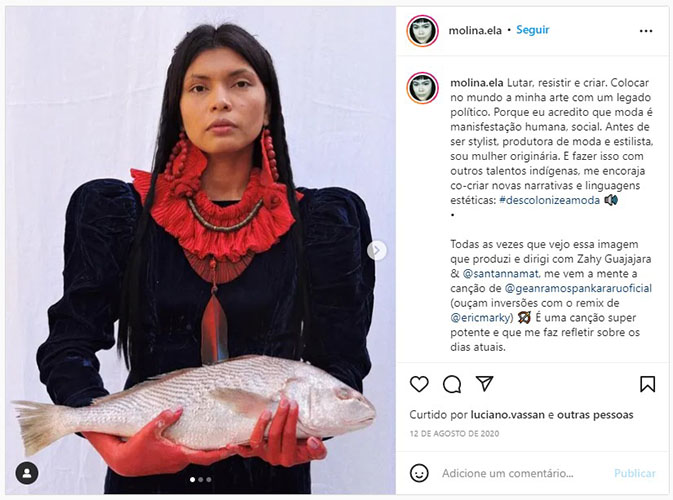Image resolution: width=673 pixels, height=500 pixels.
Task: Open the three-dot more options menu
Action: pyautogui.click(x=646, y=31)
